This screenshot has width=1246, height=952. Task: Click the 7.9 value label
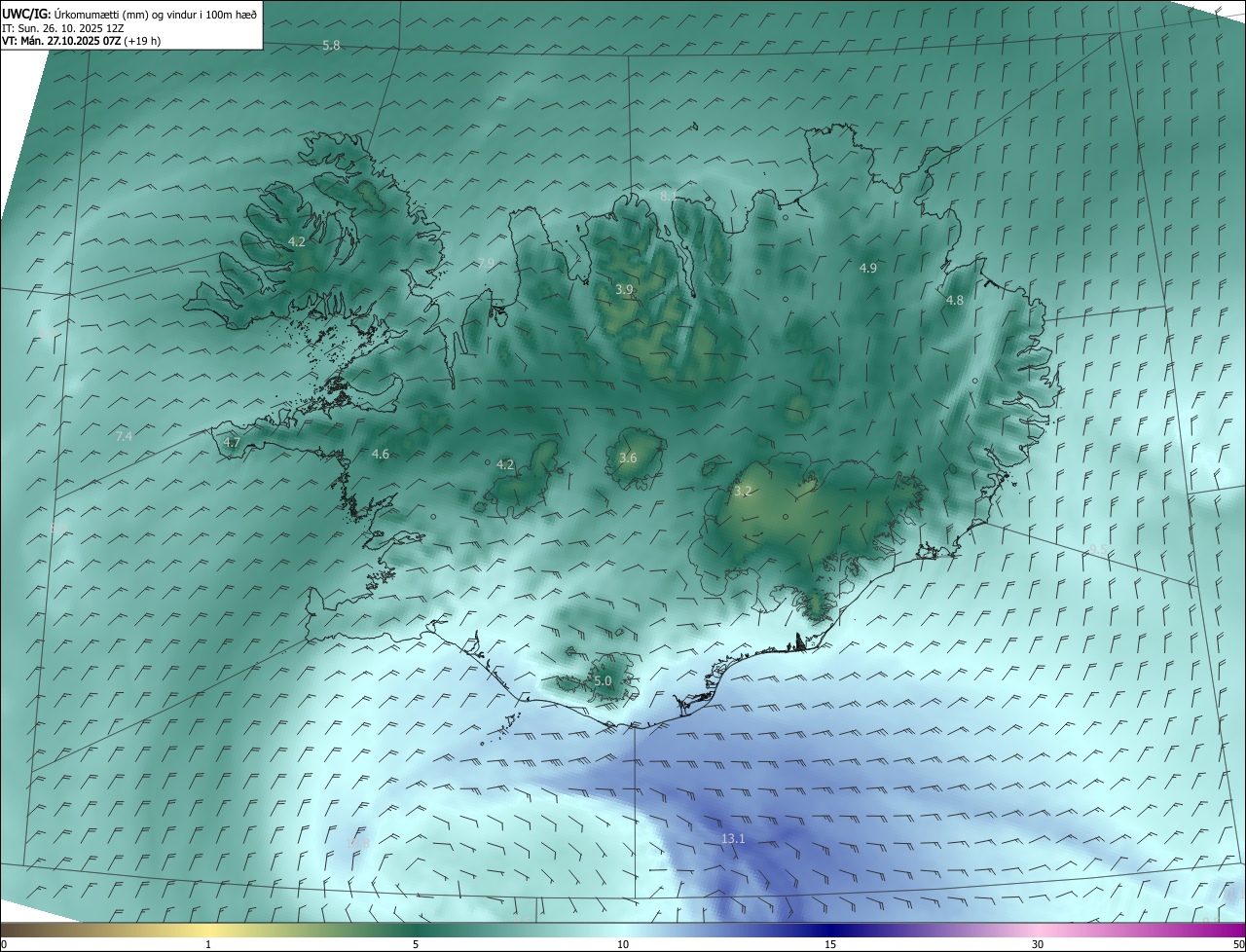[486, 264]
